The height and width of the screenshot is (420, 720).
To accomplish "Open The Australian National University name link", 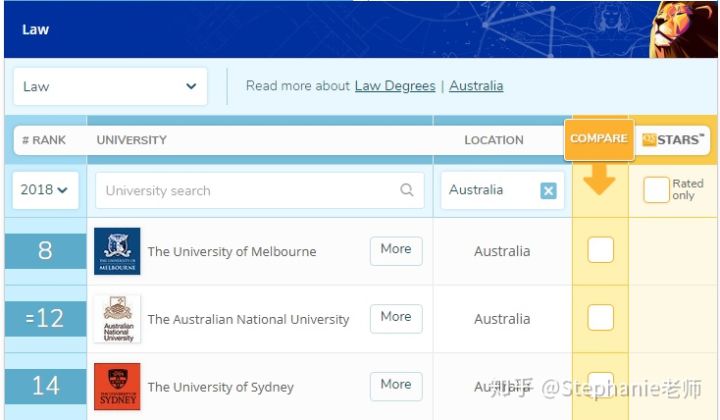I will 248,319.
